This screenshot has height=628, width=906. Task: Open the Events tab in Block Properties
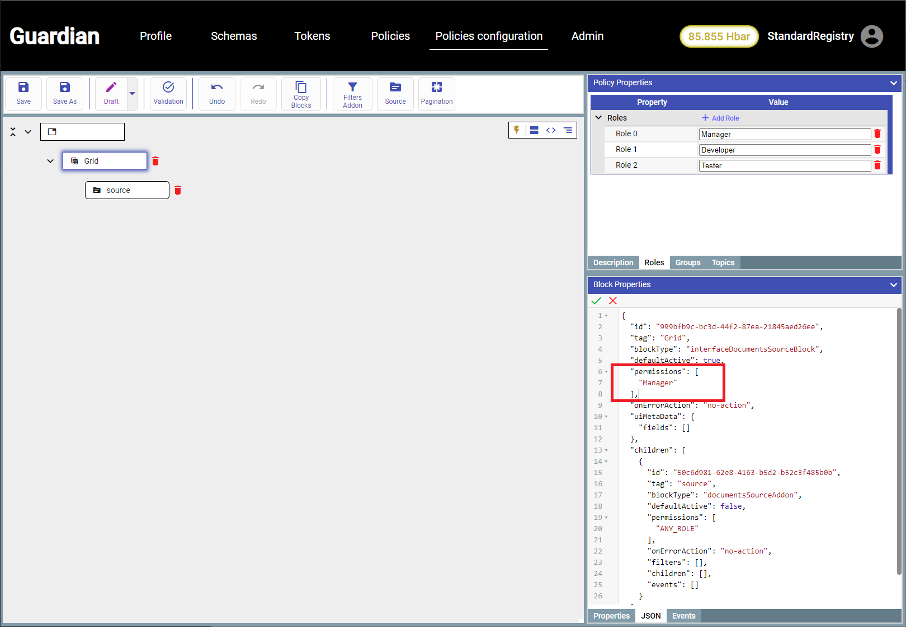[683, 616]
